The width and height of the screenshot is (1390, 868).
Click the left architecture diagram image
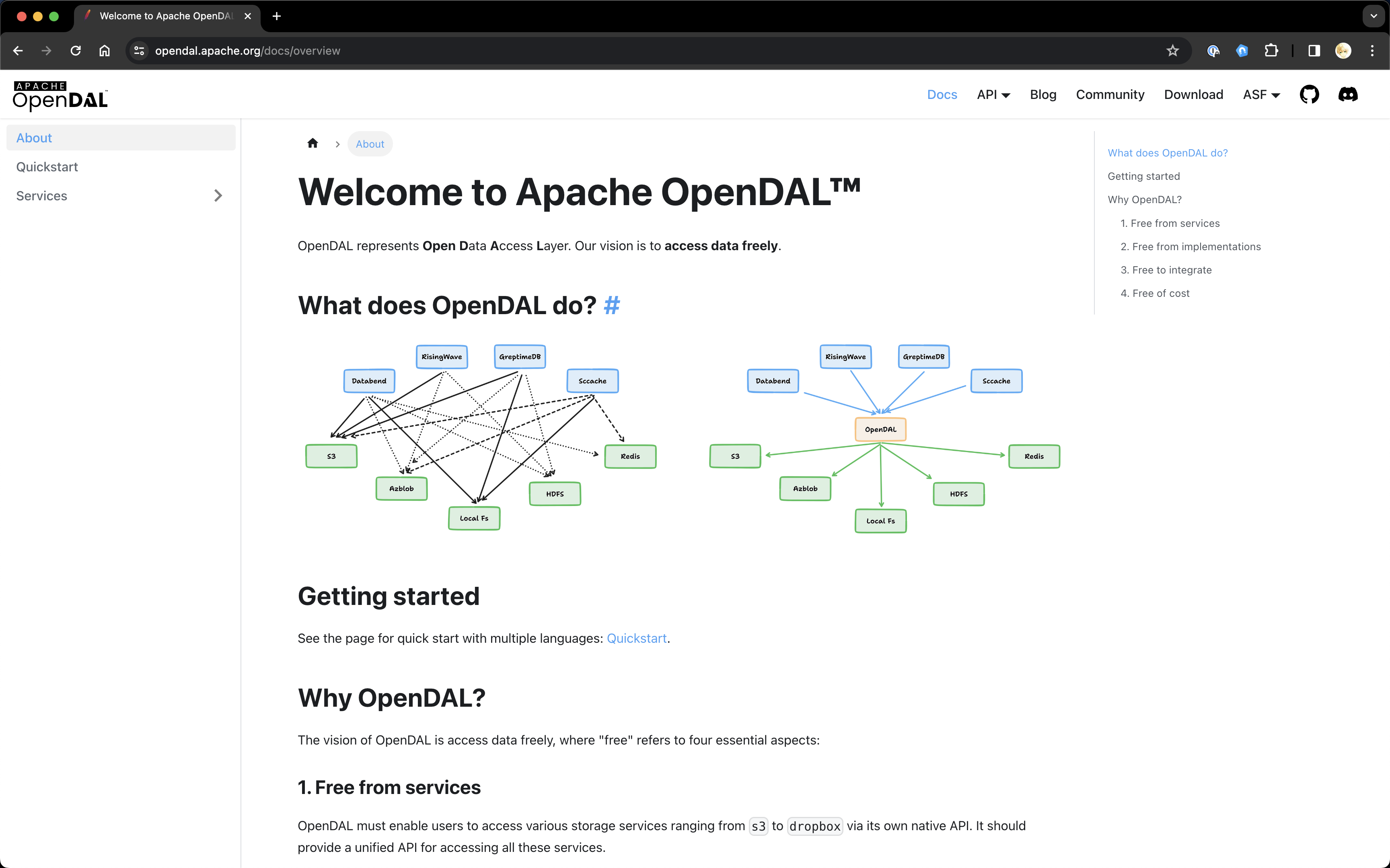[480, 438]
